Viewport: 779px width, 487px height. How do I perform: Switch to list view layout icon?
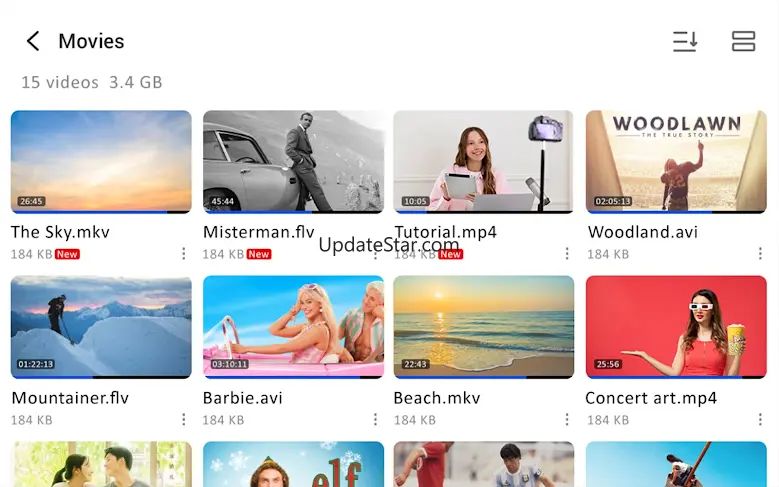[x=743, y=41]
